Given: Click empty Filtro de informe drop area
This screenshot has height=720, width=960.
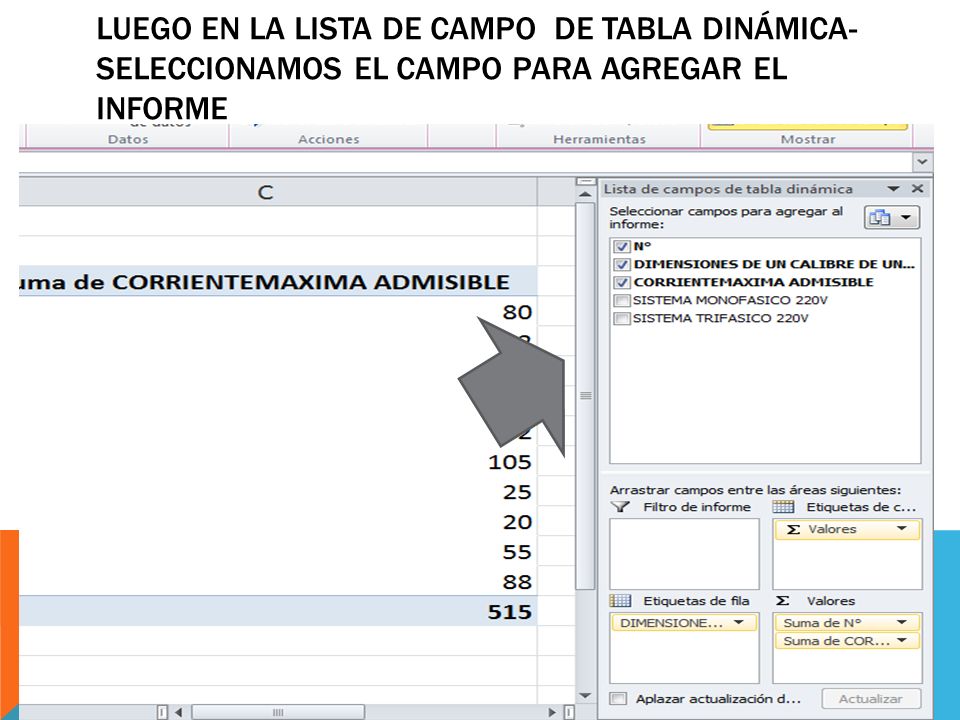Looking at the screenshot, I should pyautogui.click(x=684, y=554).
